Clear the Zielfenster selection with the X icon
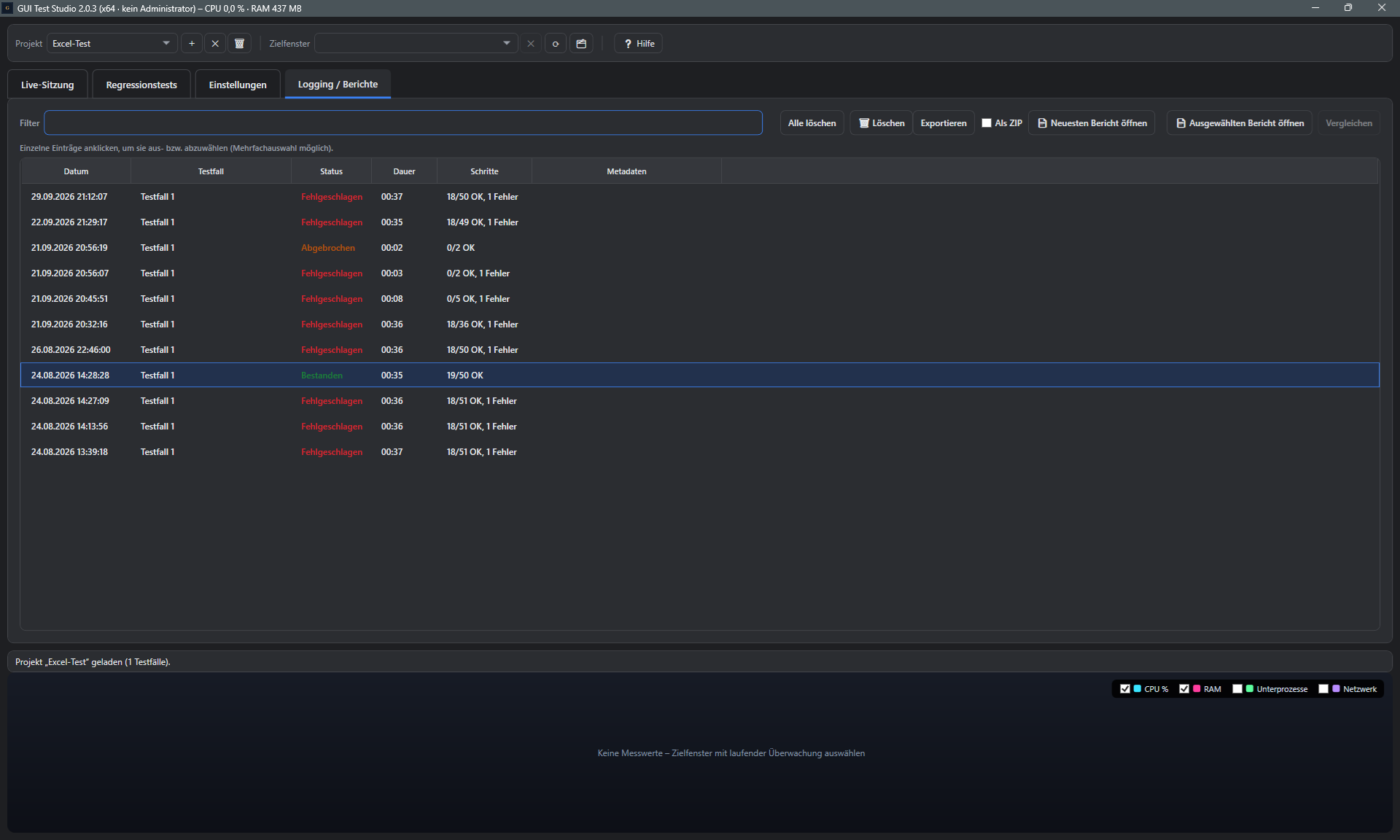Image resolution: width=1400 pixels, height=840 pixels. [x=531, y=44]
